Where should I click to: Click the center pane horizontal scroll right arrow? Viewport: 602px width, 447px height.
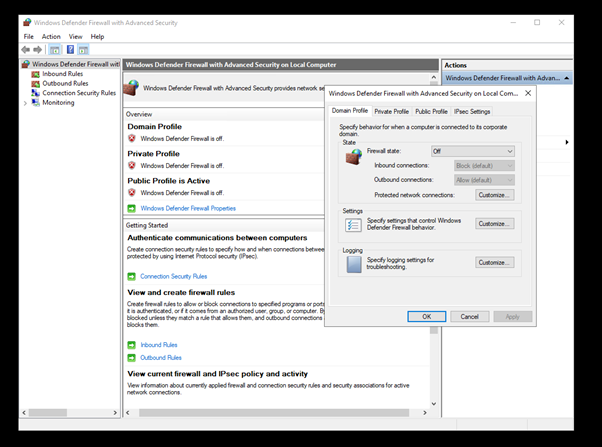pyautogui.click(x=425, y=413)
